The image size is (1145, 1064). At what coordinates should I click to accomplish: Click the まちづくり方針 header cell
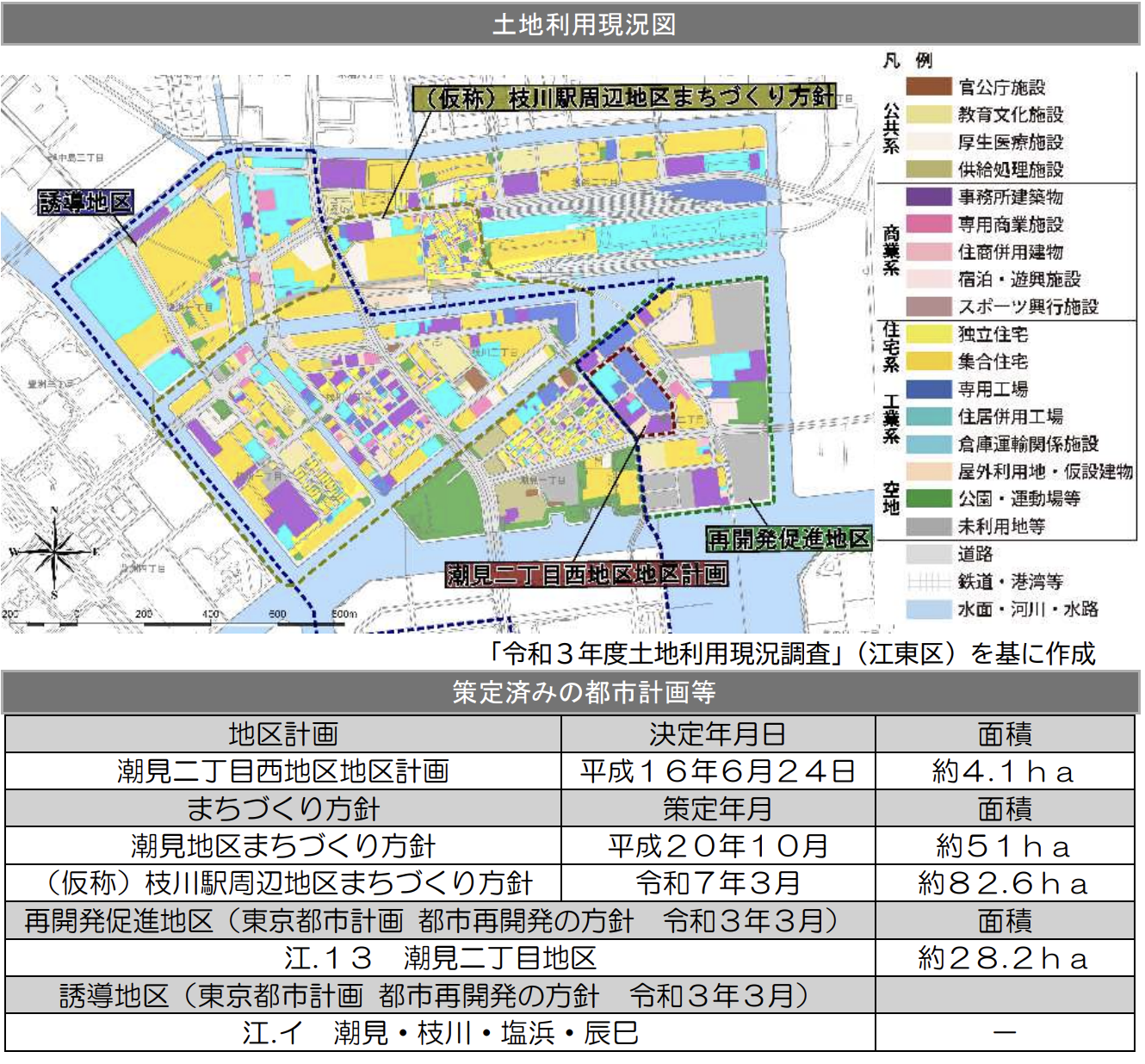coord(283,808)
